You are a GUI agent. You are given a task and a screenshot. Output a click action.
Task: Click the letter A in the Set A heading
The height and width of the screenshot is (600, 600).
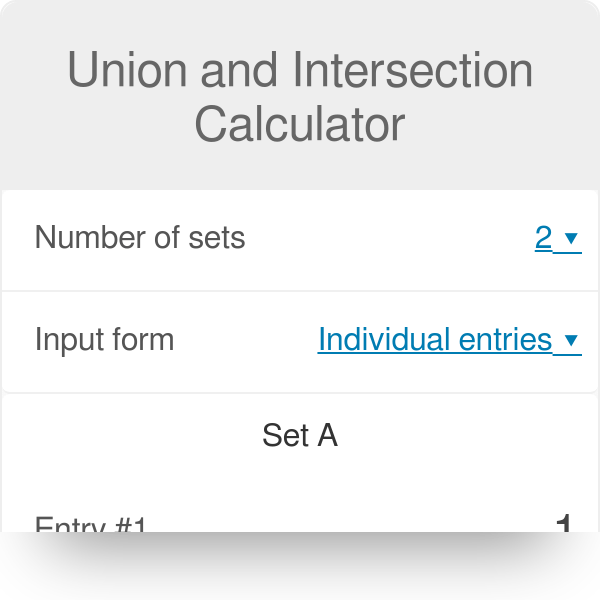coord(327,435)
